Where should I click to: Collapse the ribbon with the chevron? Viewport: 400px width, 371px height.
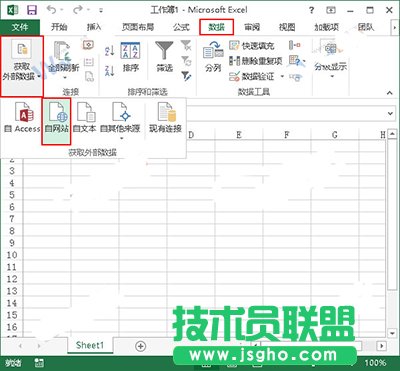(x=390, y=93)
